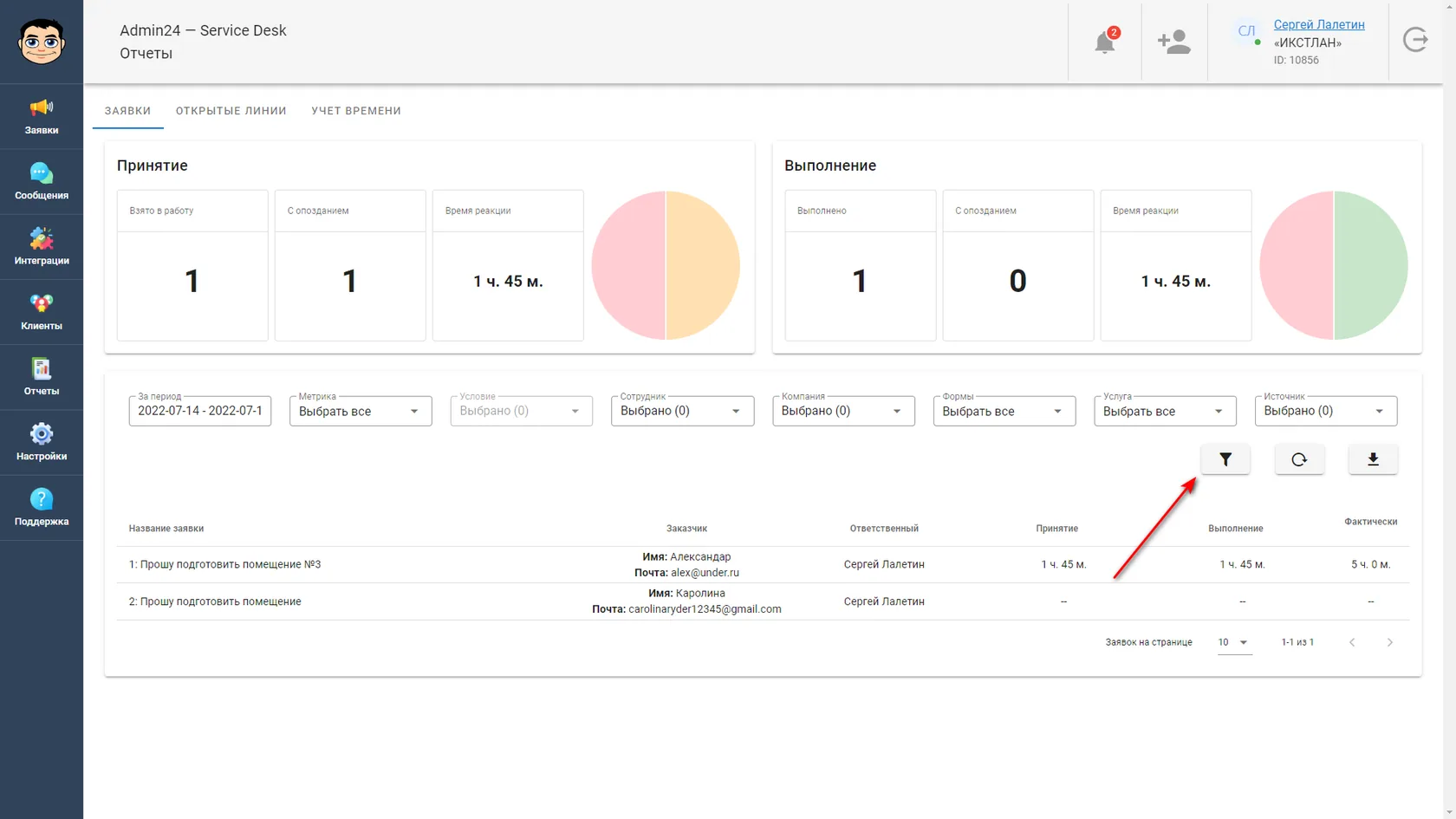Image resolution: width=1456 pixels, height=819 pixels.
Task: Expand the Метрика dropdown
Action: 361,411
